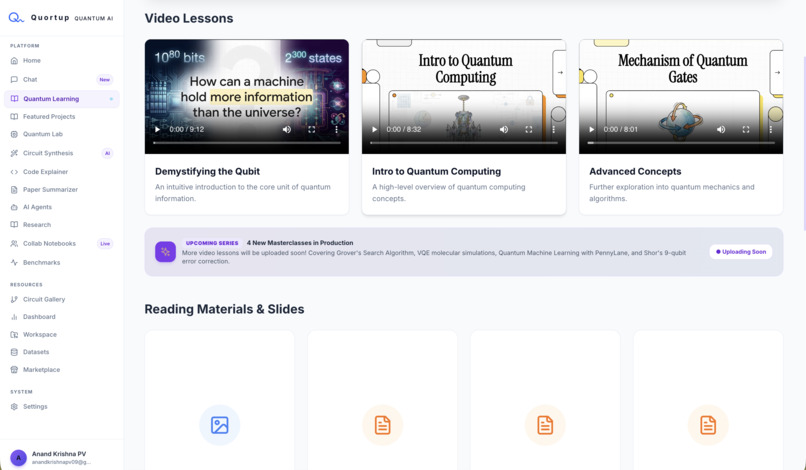Mute the Demystifying the Qubit video
This screenshot has width=806, height=470.
pos(287,130)
